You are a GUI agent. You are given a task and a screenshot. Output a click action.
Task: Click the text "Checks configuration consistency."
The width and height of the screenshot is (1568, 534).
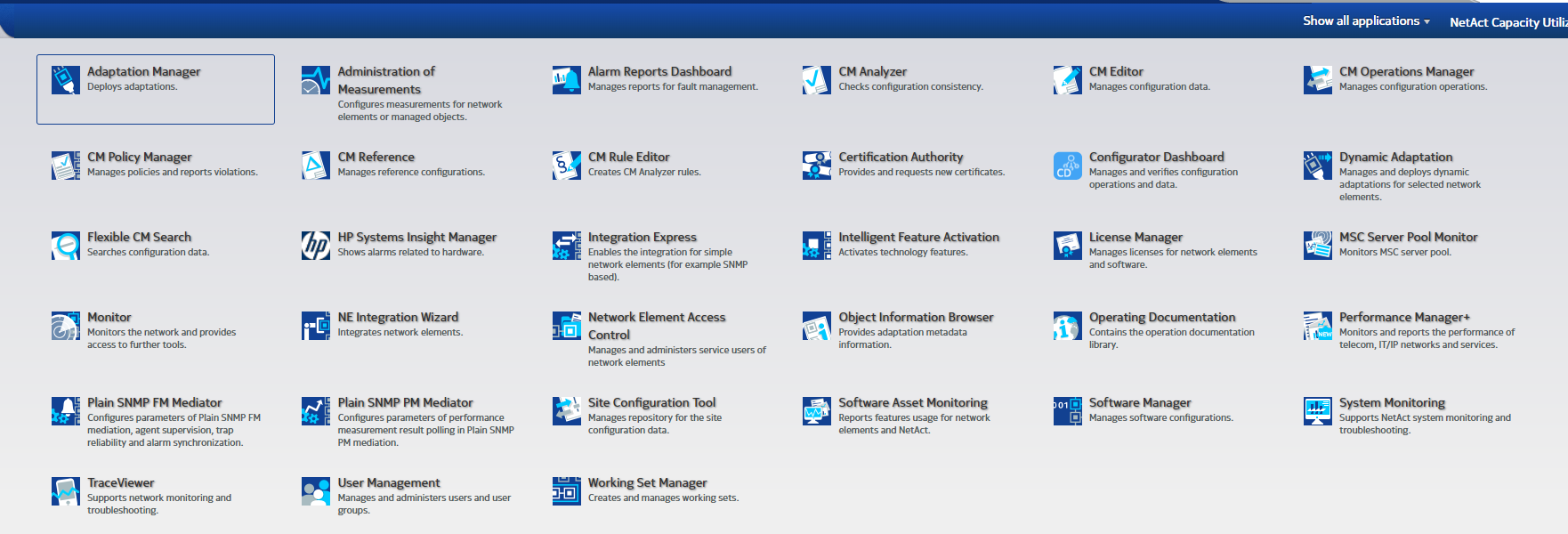pyautogui.click(x=910, y=87)
